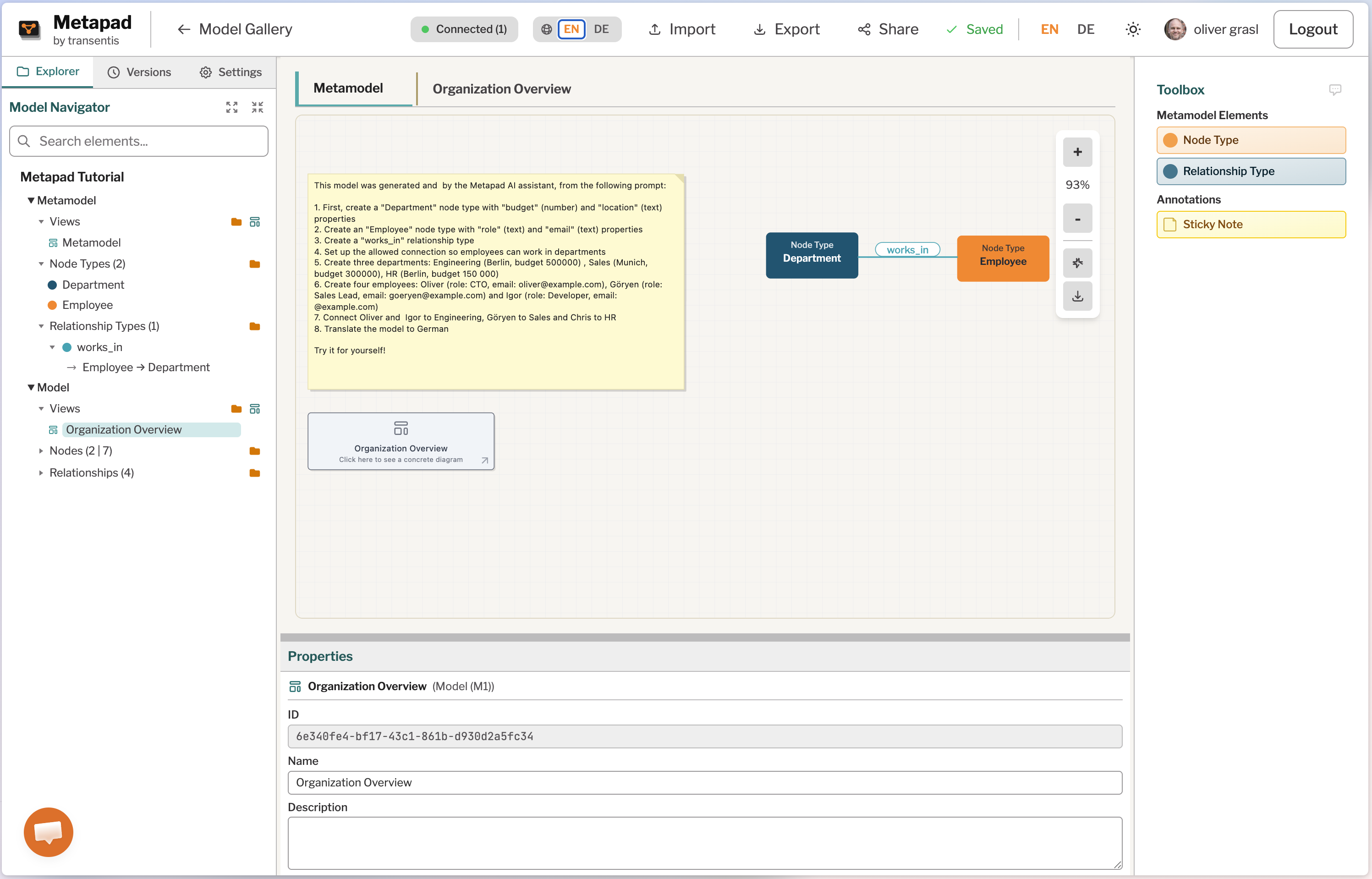1372x879 pixels.
Task: Collapse all nodes in Model Navigator
Action: (x=258, y=107)
